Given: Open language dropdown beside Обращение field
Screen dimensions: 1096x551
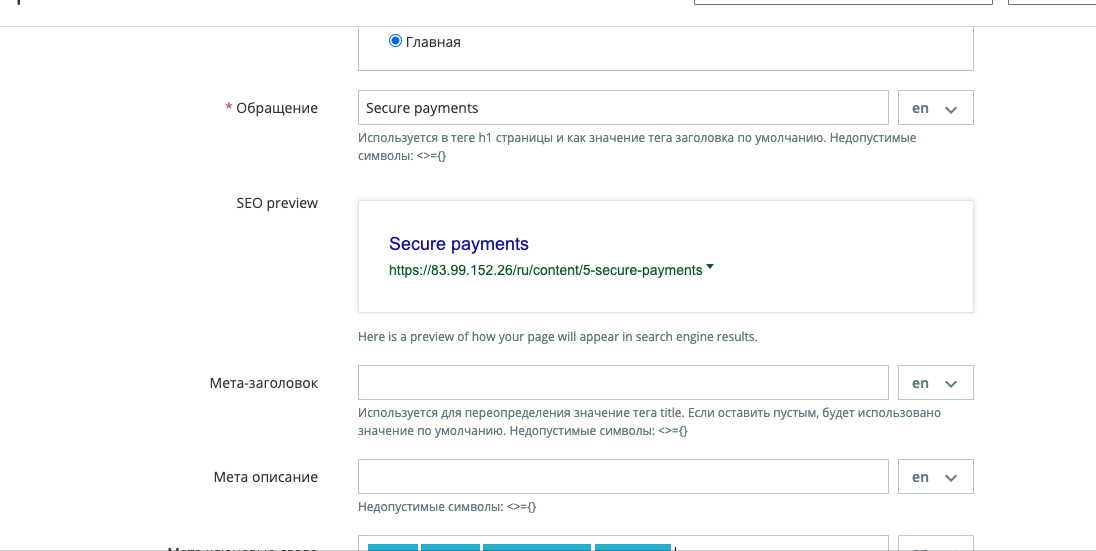Looking at the screenshot, I should (x=935, y=108).
